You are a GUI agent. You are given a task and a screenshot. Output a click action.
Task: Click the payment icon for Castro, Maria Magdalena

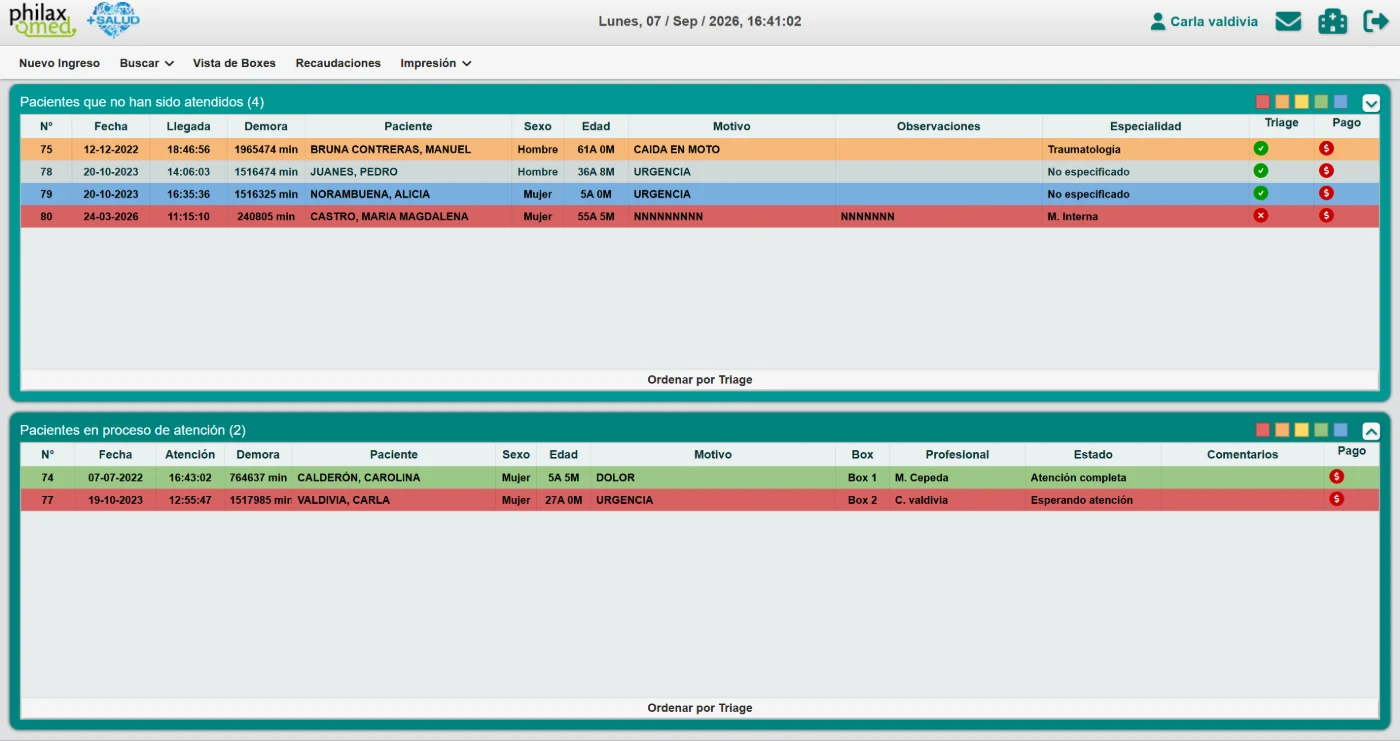tap(1326, 215)
